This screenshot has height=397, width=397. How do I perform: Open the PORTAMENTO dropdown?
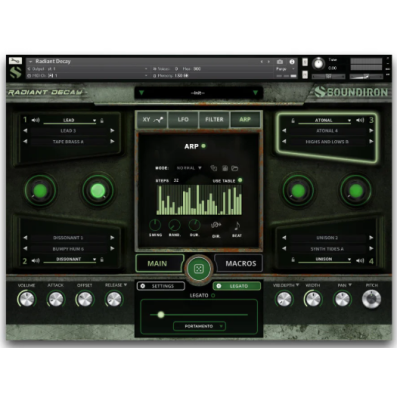pos(199,326)
